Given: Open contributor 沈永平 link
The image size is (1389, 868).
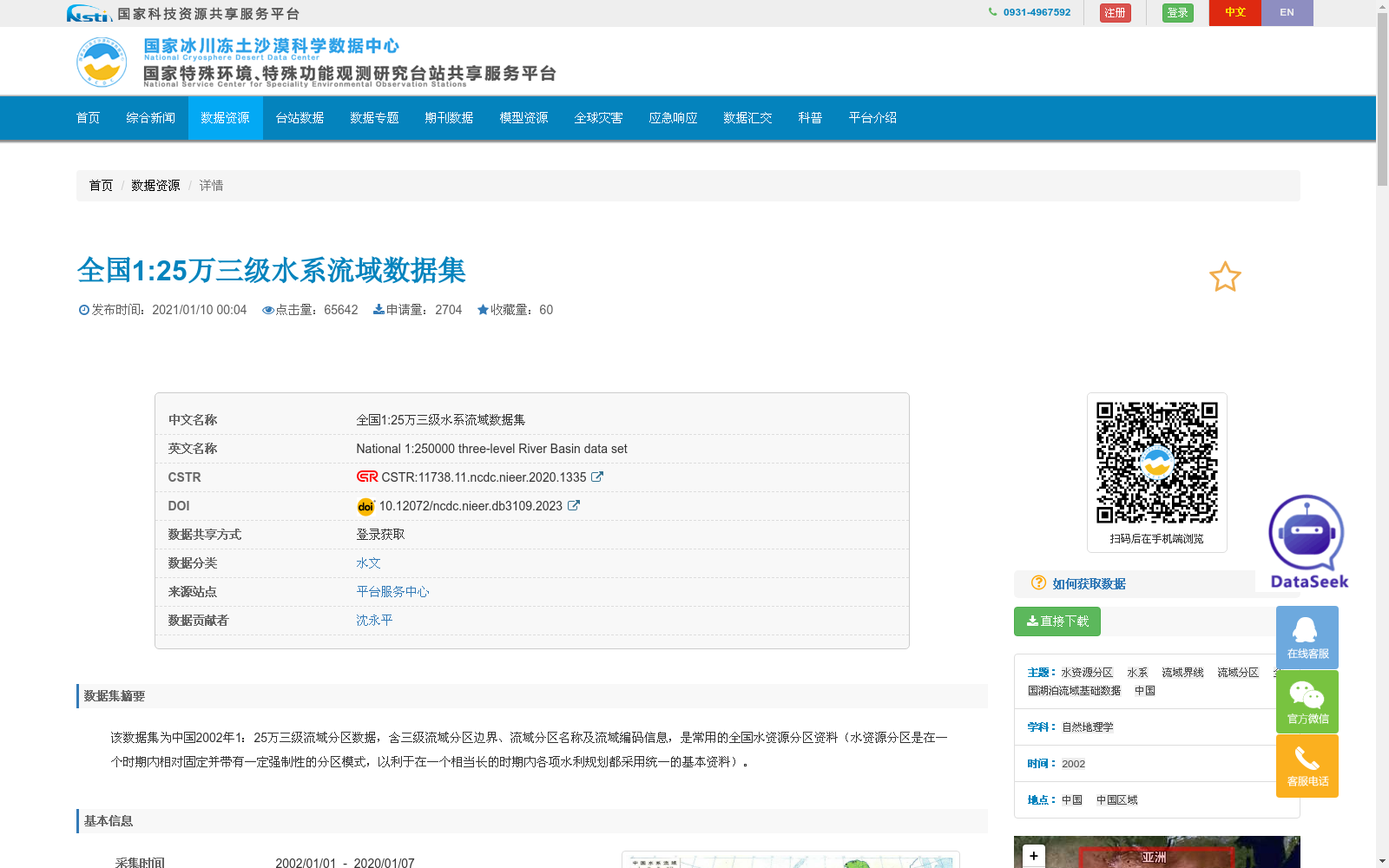Looking at the screenshot, I should (x=375, y=621).
